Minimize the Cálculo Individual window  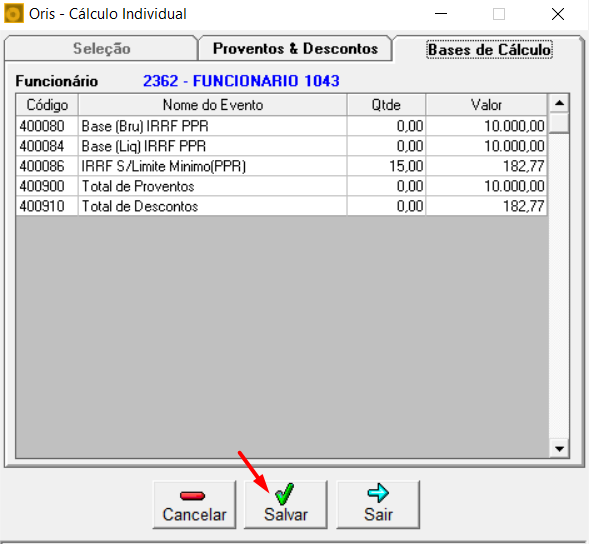click(x=441, y=14)
